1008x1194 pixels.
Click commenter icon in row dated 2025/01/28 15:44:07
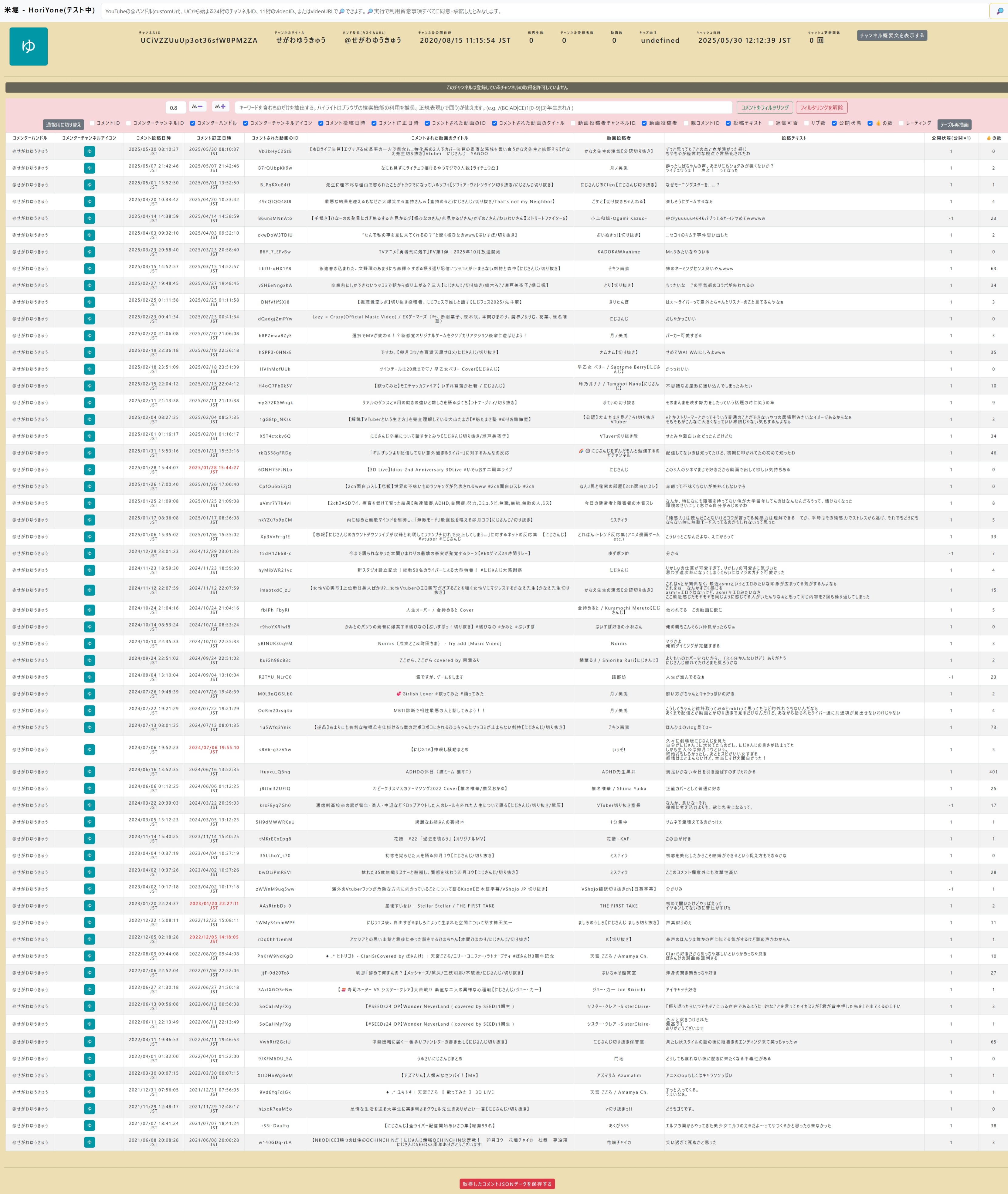(89, 470)
